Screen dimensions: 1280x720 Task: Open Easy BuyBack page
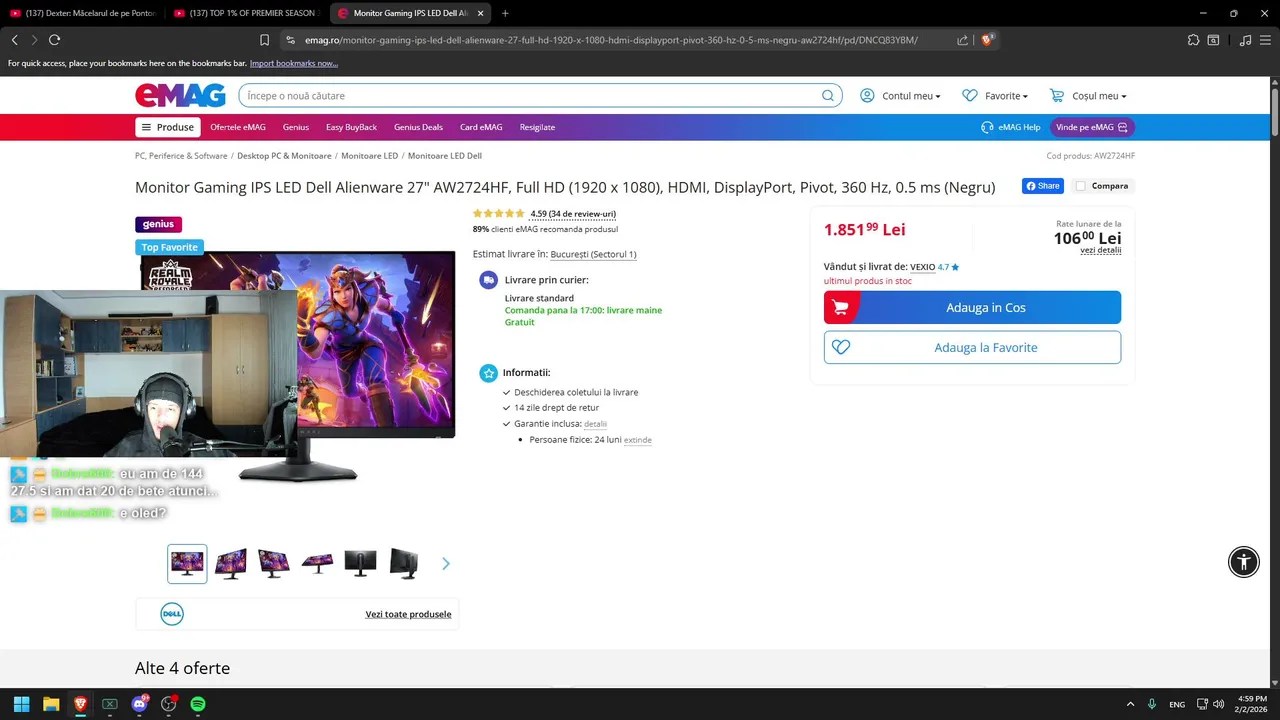[351, 127]
